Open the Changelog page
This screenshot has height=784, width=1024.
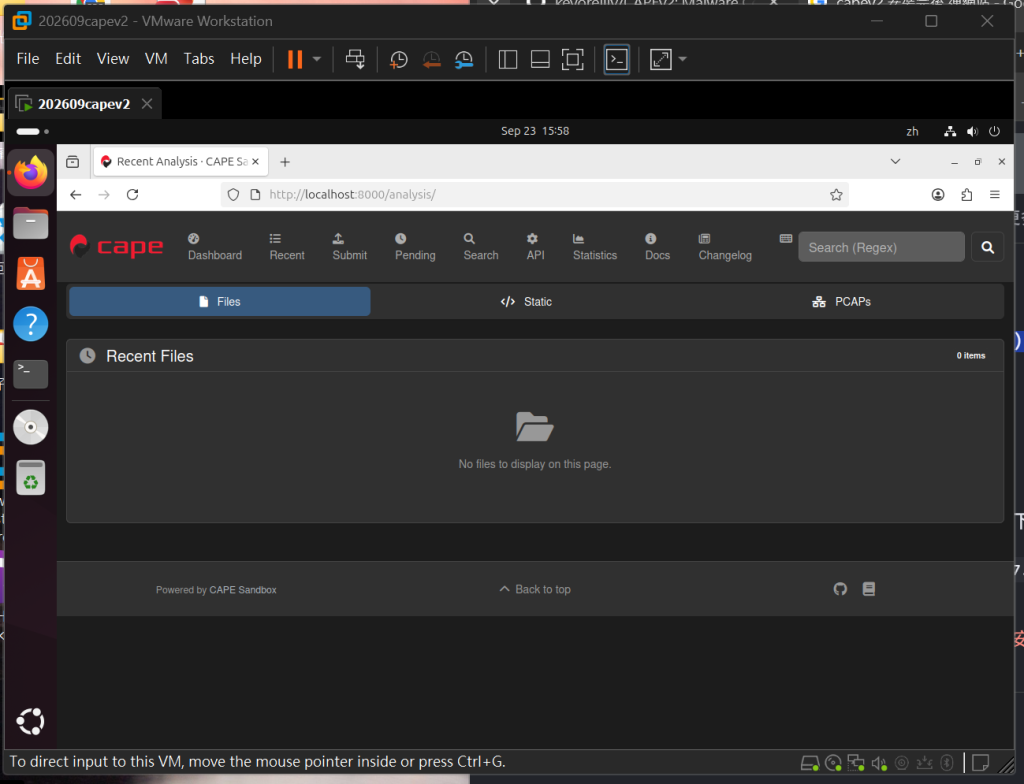[x=725, y=247]
